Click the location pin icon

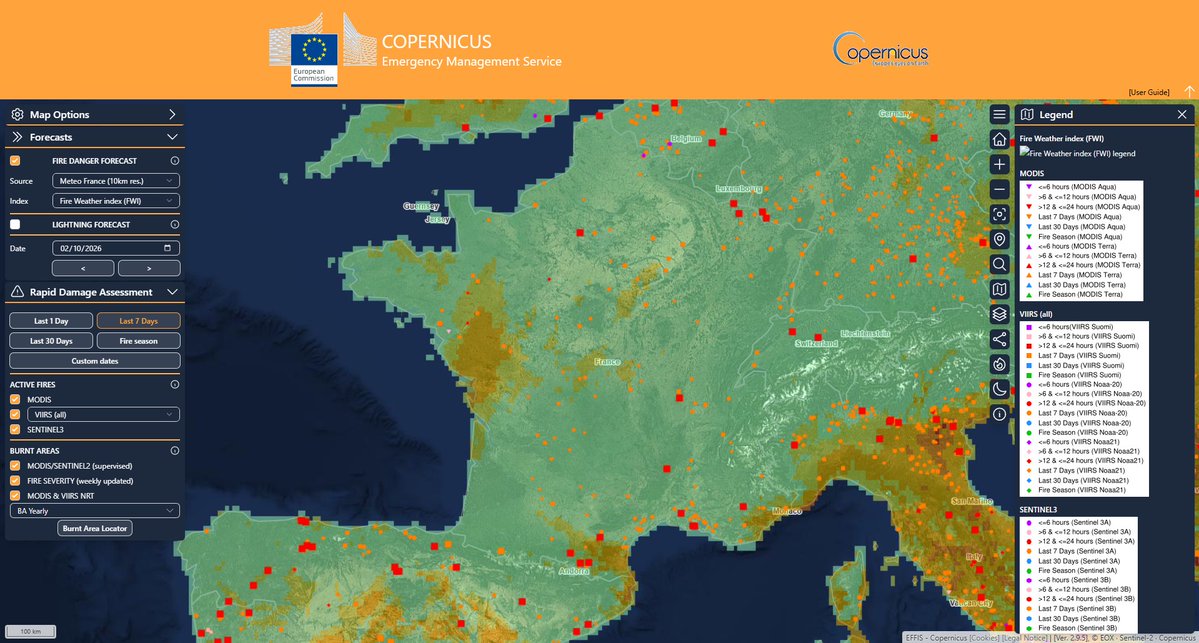pyautogui.click(x=999, y=239)
